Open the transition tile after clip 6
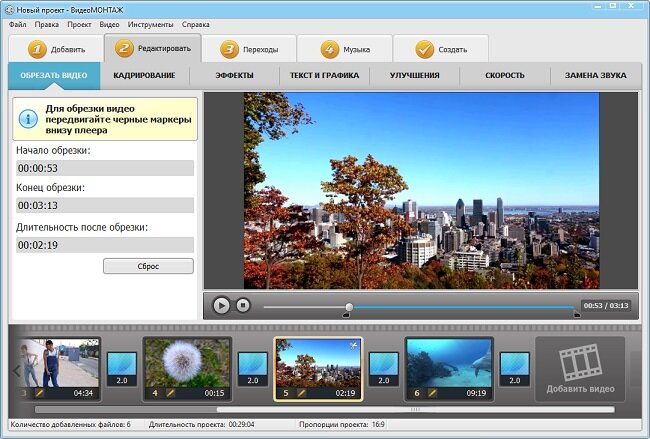The height and width of the screenshot is (439, 650). pos(514,369)
